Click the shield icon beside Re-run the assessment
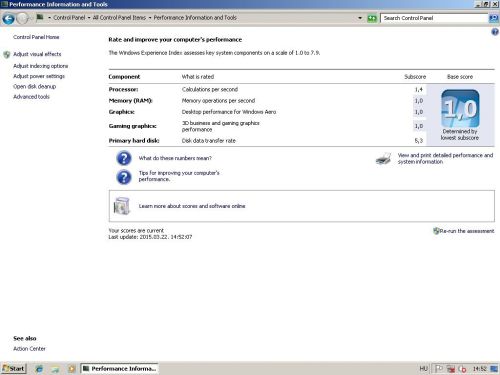Screen dimensions: 500x375 pos(436,231)
